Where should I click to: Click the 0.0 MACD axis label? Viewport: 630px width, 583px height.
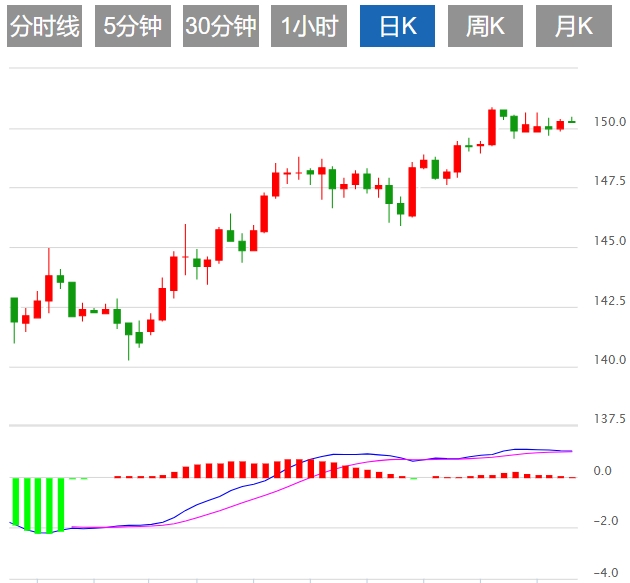click(x=605, y=470)
